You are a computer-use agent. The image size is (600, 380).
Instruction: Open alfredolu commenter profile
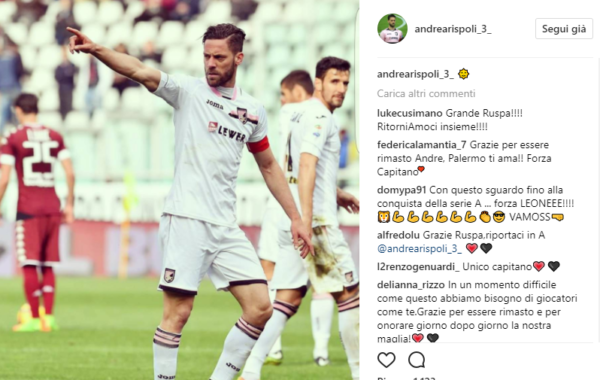[398, 235]
